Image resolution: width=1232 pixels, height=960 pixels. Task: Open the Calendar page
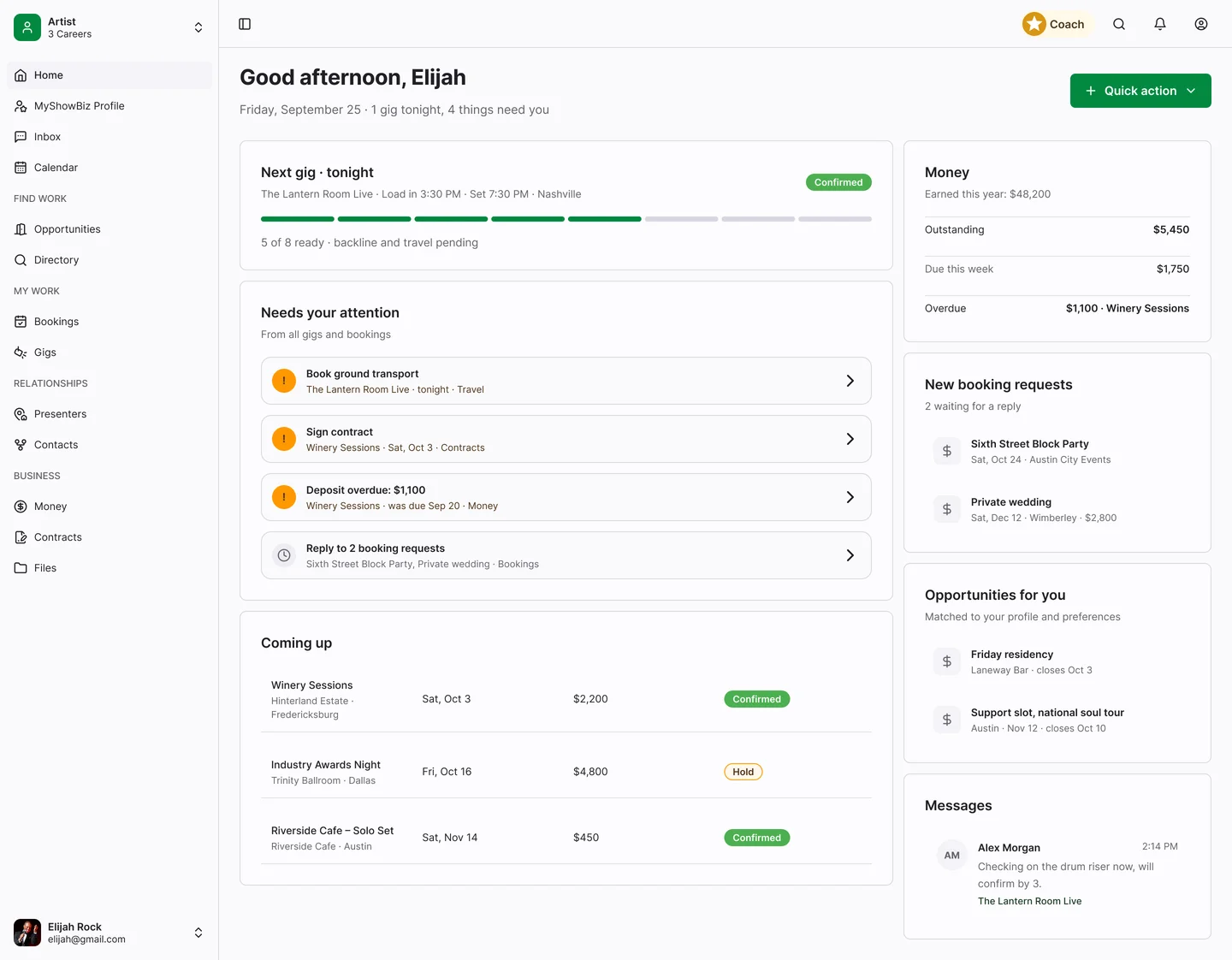pyautogui.click(x=110, y=168)
